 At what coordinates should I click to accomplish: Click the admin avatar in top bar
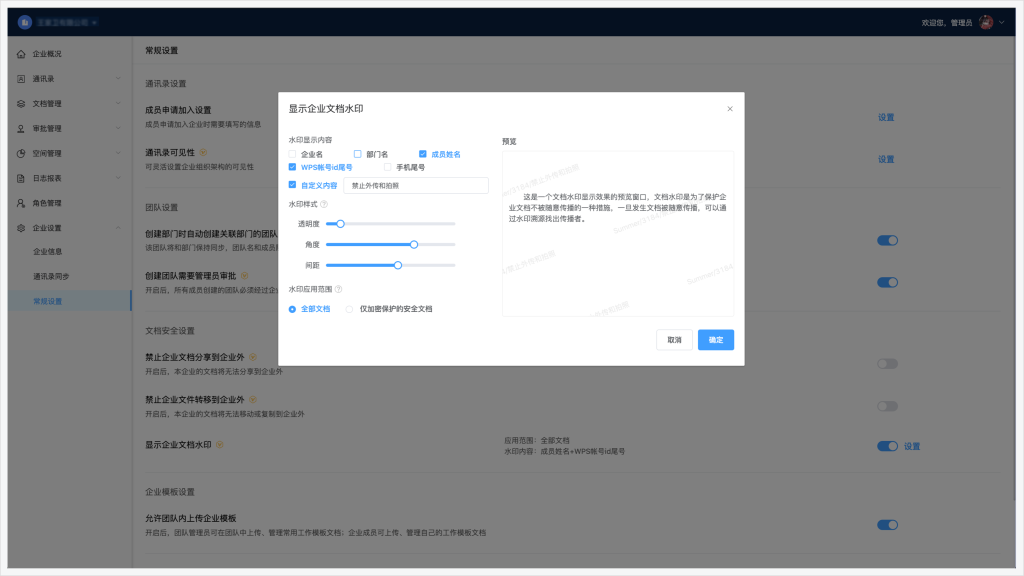[986, 22]
